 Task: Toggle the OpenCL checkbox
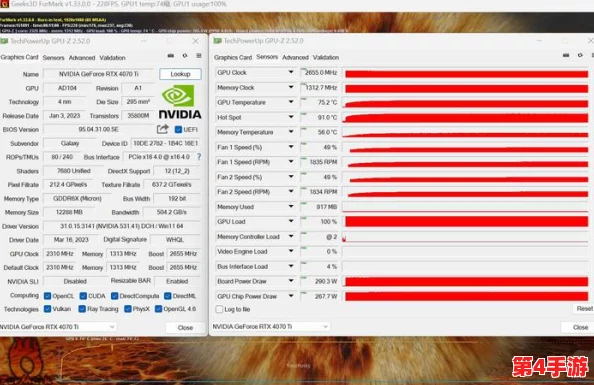(x=47, y=296)
